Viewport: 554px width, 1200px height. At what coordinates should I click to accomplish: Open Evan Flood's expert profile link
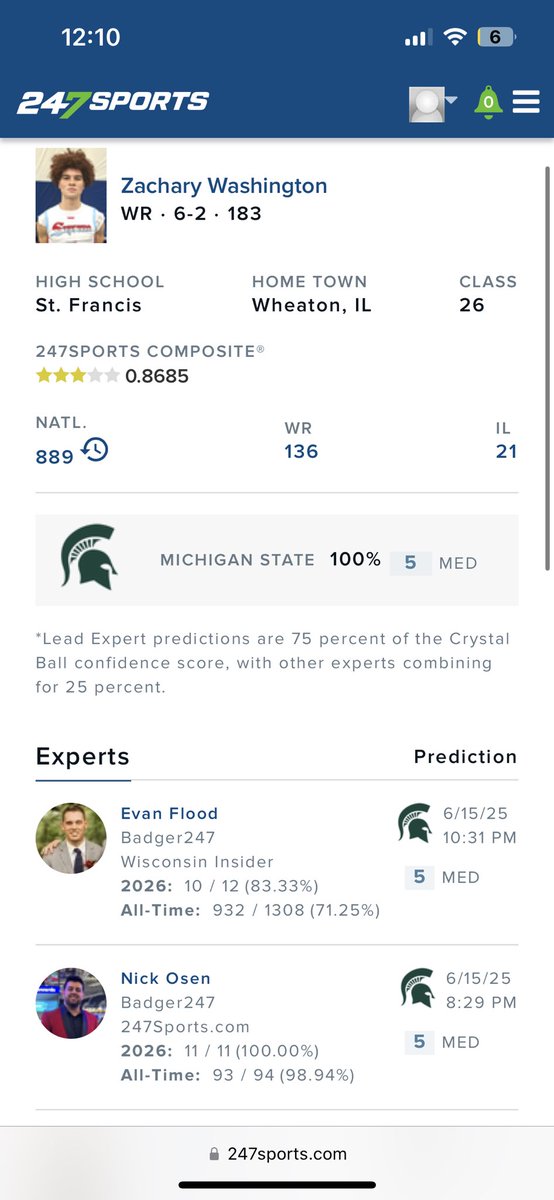pos(169,813)
